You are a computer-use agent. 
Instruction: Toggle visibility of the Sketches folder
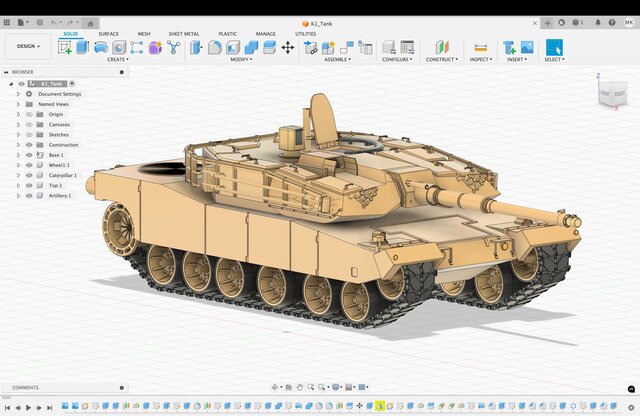(29, 135)
